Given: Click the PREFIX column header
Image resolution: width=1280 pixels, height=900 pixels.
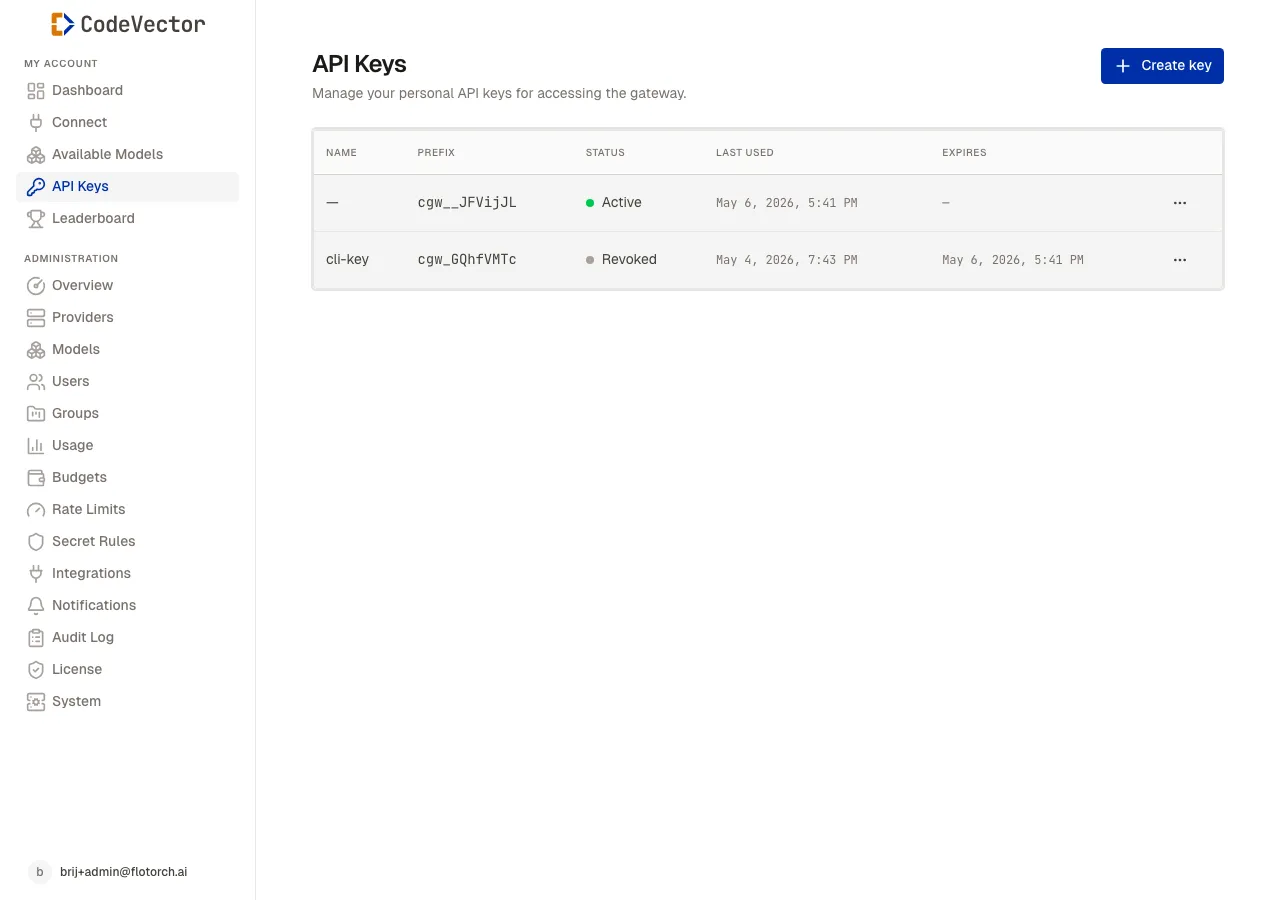Looking at the screenshot, I should (x=436, y=153).
